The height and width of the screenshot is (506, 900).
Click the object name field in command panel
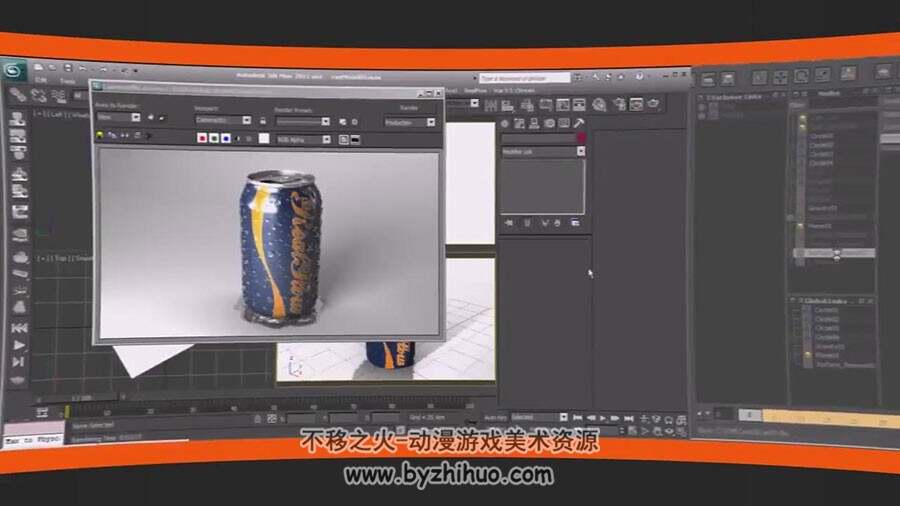pos(538,138)
